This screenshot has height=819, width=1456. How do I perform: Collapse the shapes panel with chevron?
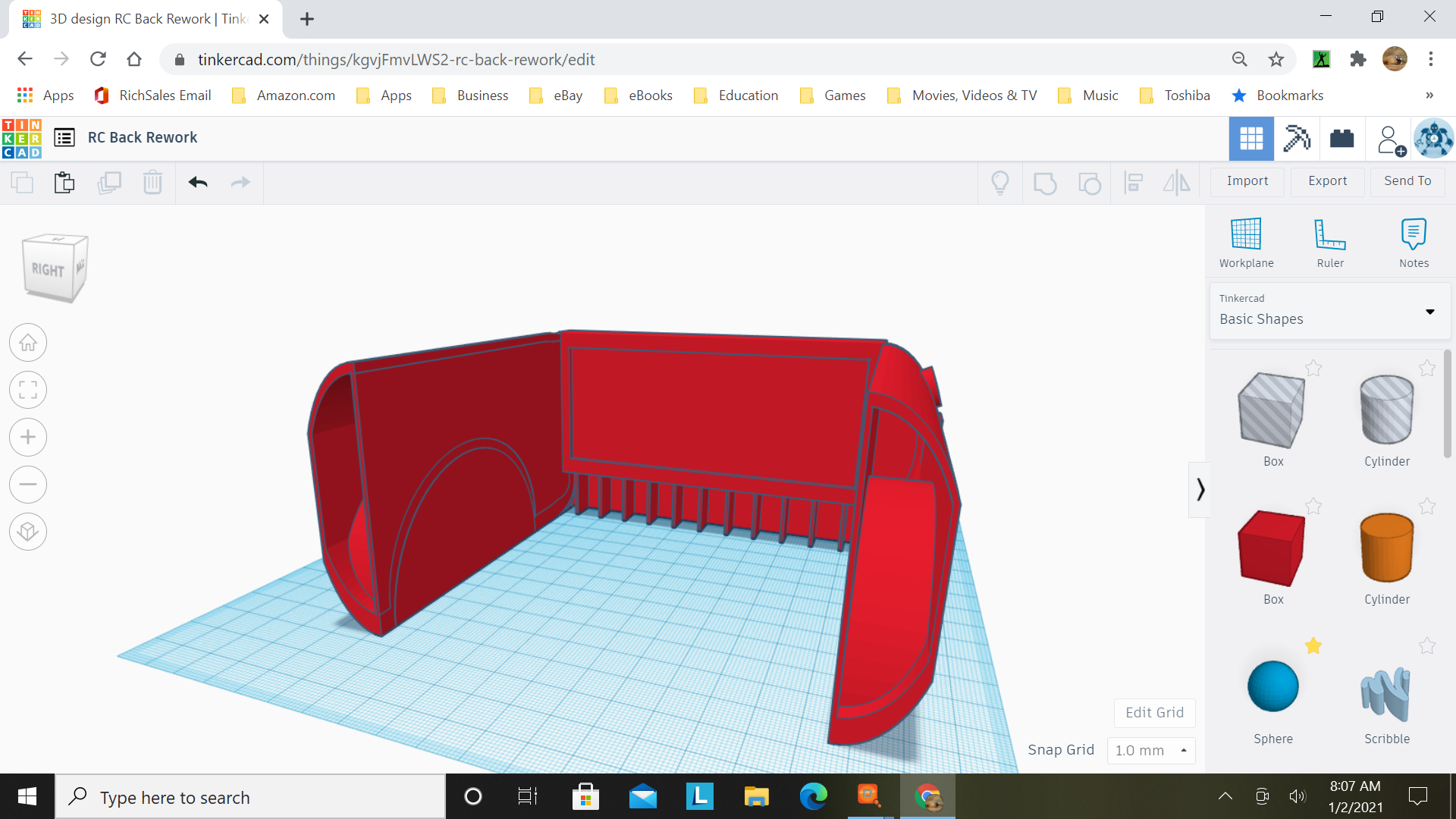(1200, 490)
